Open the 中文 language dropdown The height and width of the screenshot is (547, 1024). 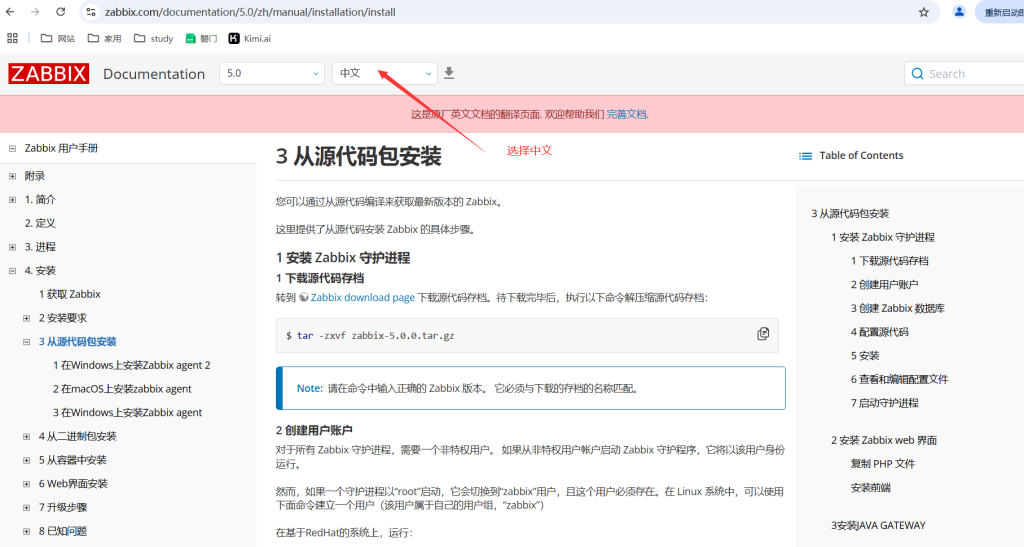click(384, 73)
